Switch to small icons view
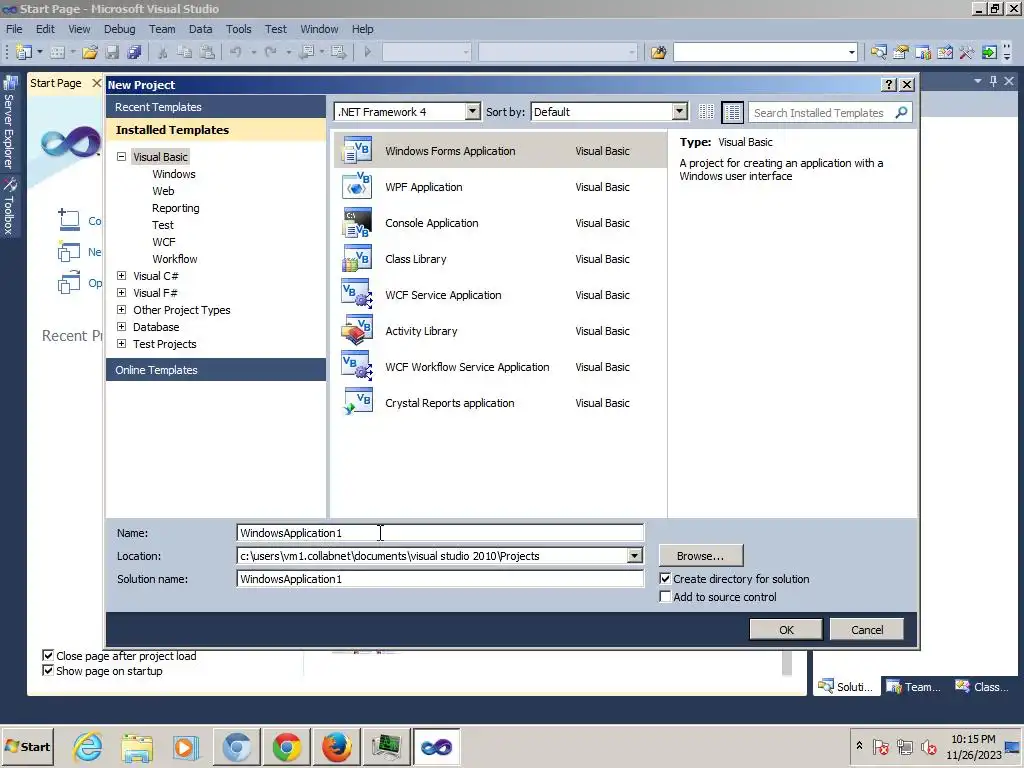The image size is (1024, 768). point(706,112)
